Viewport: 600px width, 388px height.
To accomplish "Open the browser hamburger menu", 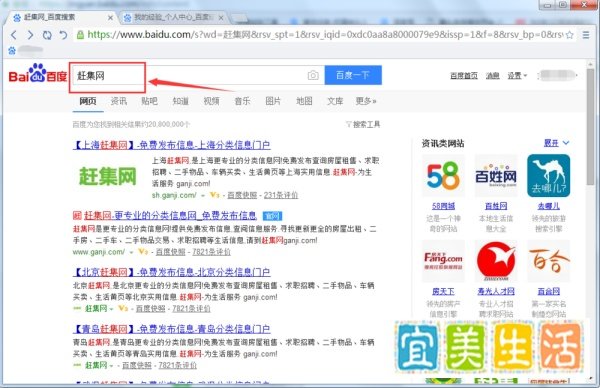I will point(586,35).
